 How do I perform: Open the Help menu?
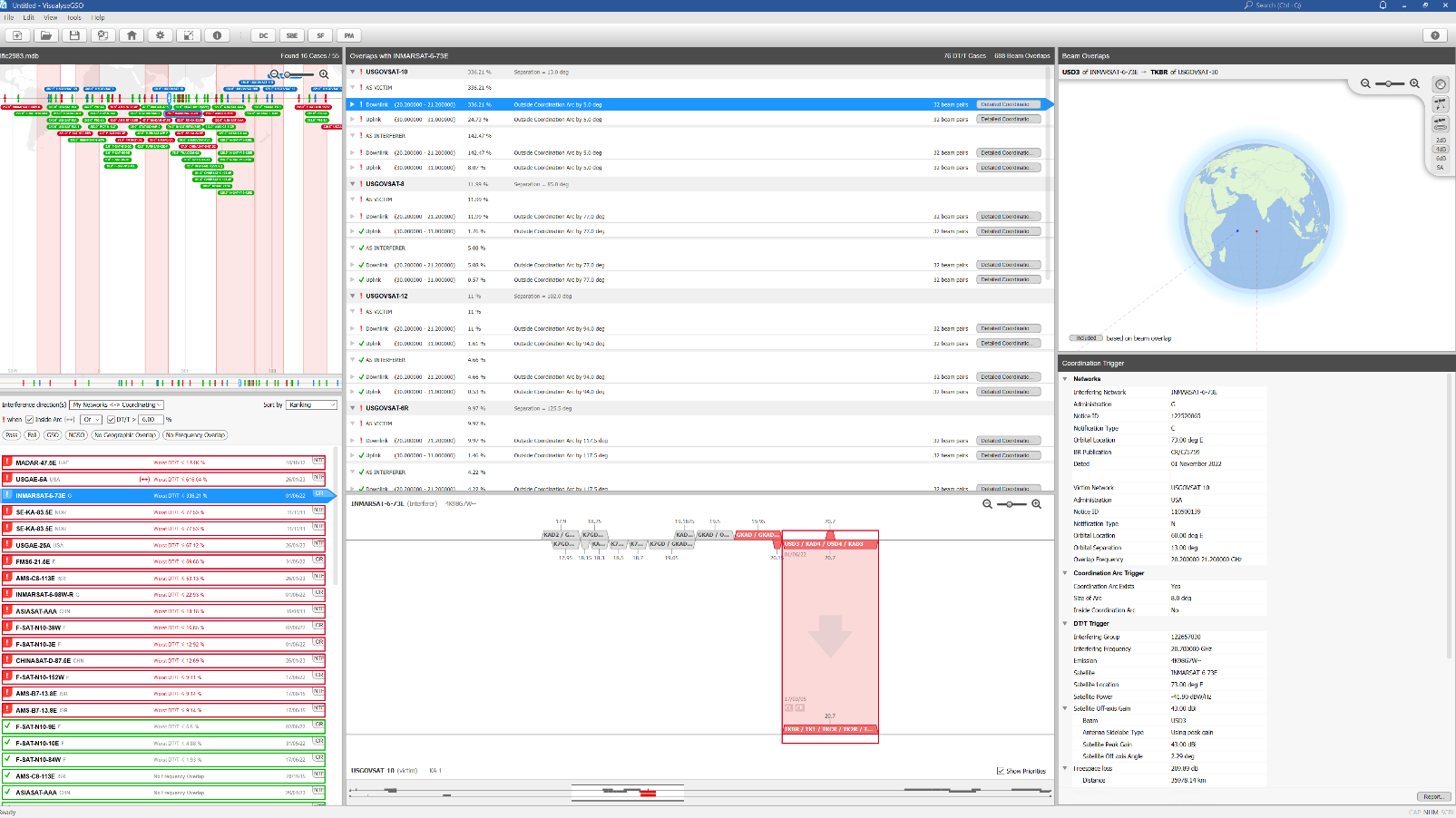pyautogui.click(x=98, y=17)
